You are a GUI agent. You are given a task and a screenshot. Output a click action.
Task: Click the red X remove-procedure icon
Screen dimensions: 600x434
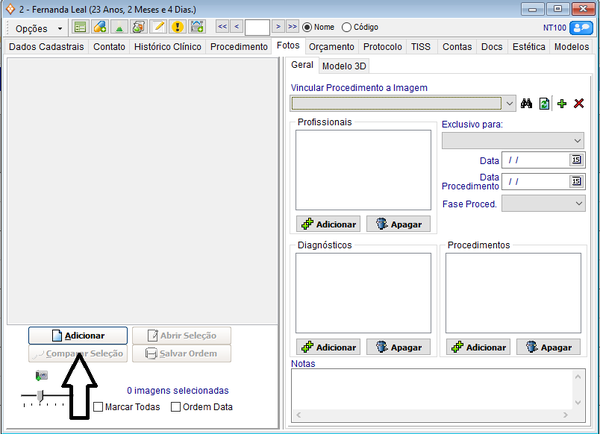578,103
